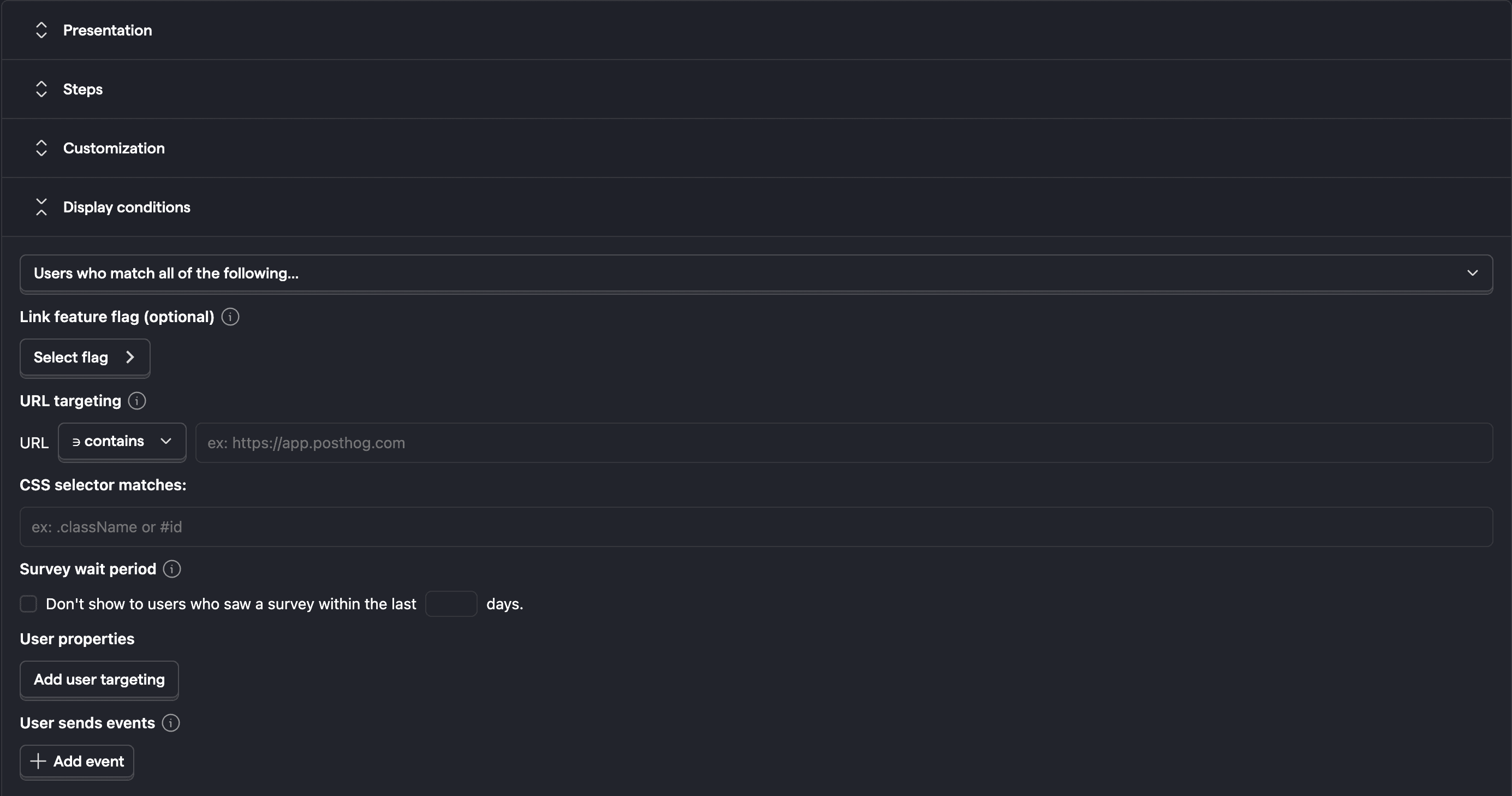Open the 'Users who match all' dropdown
The width and height of the screenshot is (1512, 796).
pos(756,274)
